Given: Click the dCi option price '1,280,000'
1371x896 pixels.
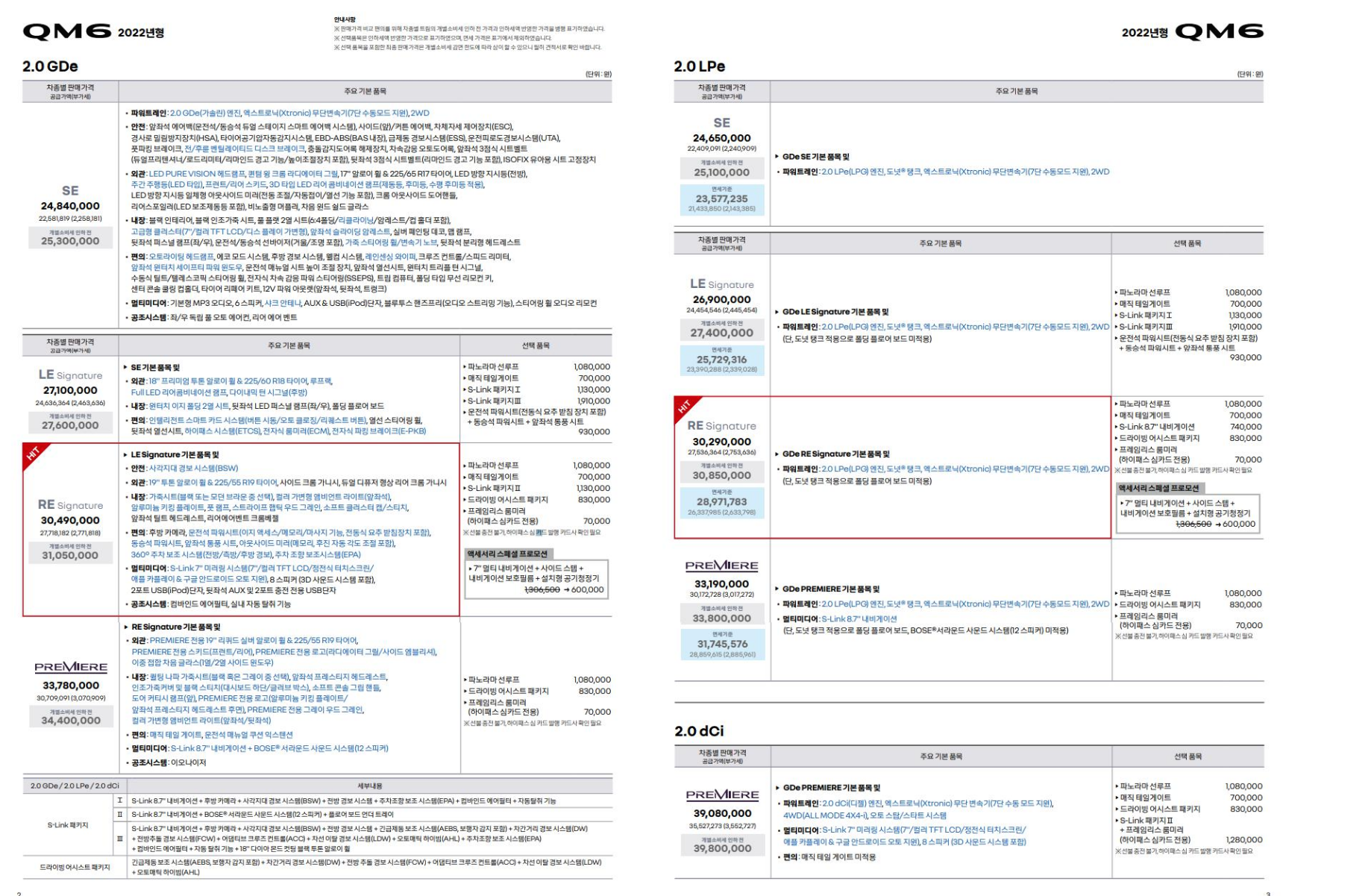Looking at the screenshot, I should tap(1244, 840).
